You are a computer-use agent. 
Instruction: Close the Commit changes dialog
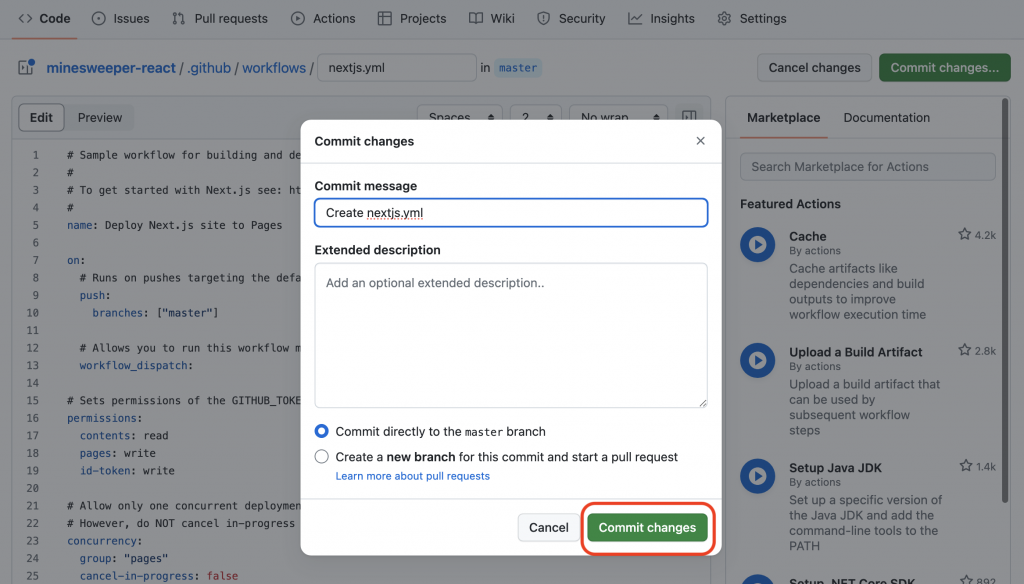click(700, 141)
